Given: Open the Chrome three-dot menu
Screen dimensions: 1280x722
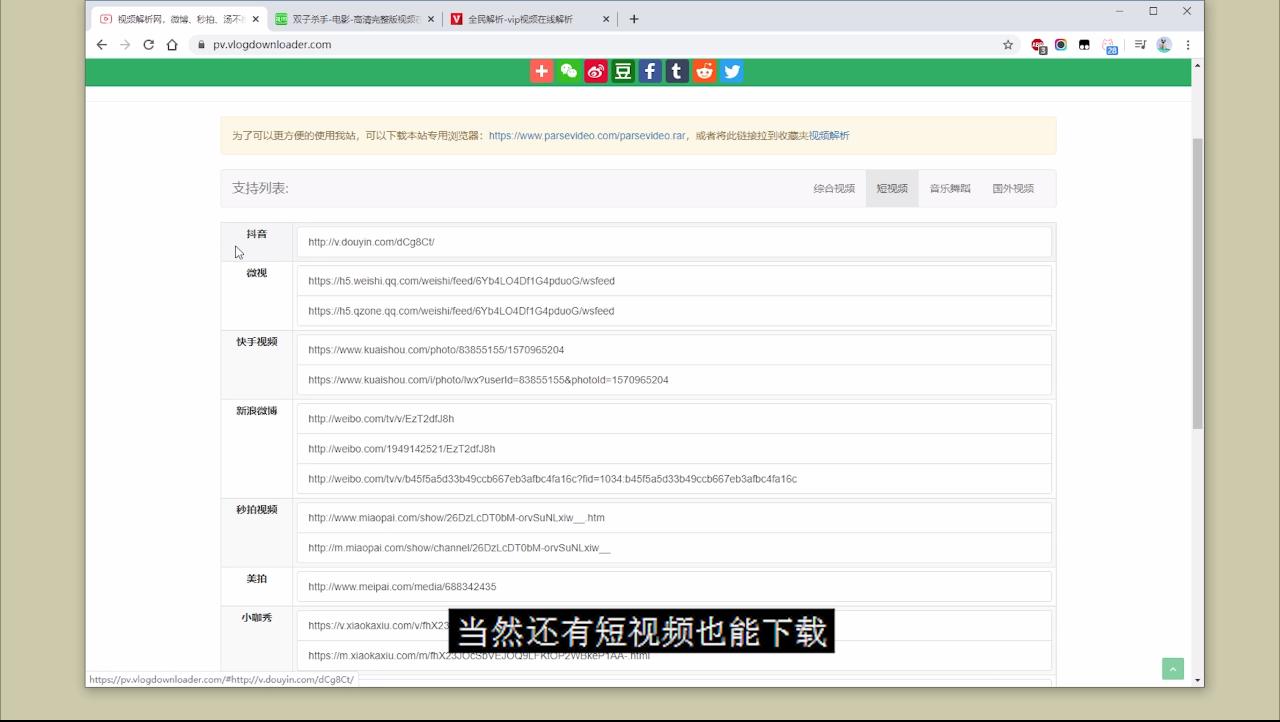Looking at the screenshot, I should 1187,44.
